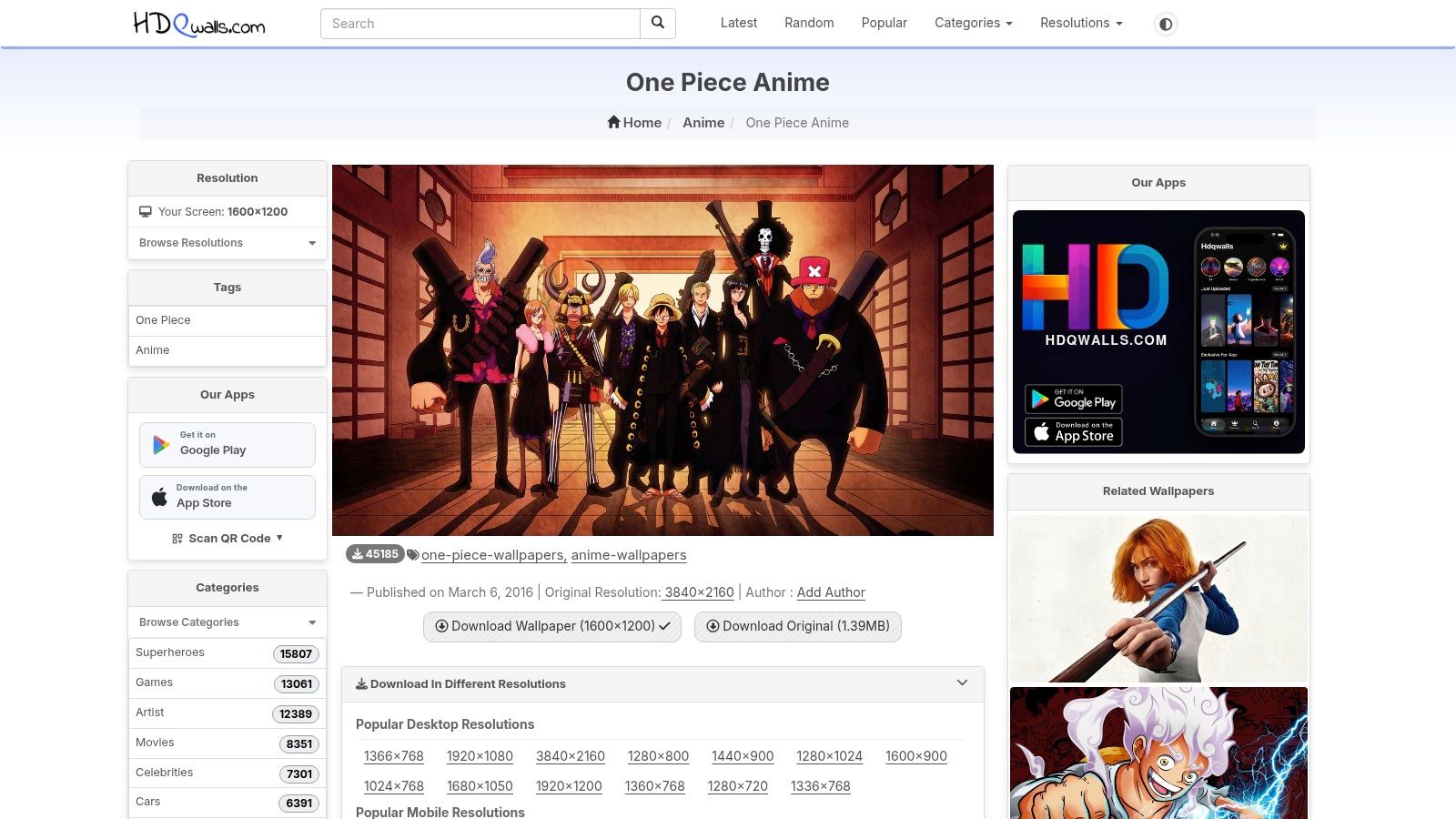Open Download on the App Store banner badge
The height and width of the screenshot is (819, 1456).
(x=1074, y=432)
